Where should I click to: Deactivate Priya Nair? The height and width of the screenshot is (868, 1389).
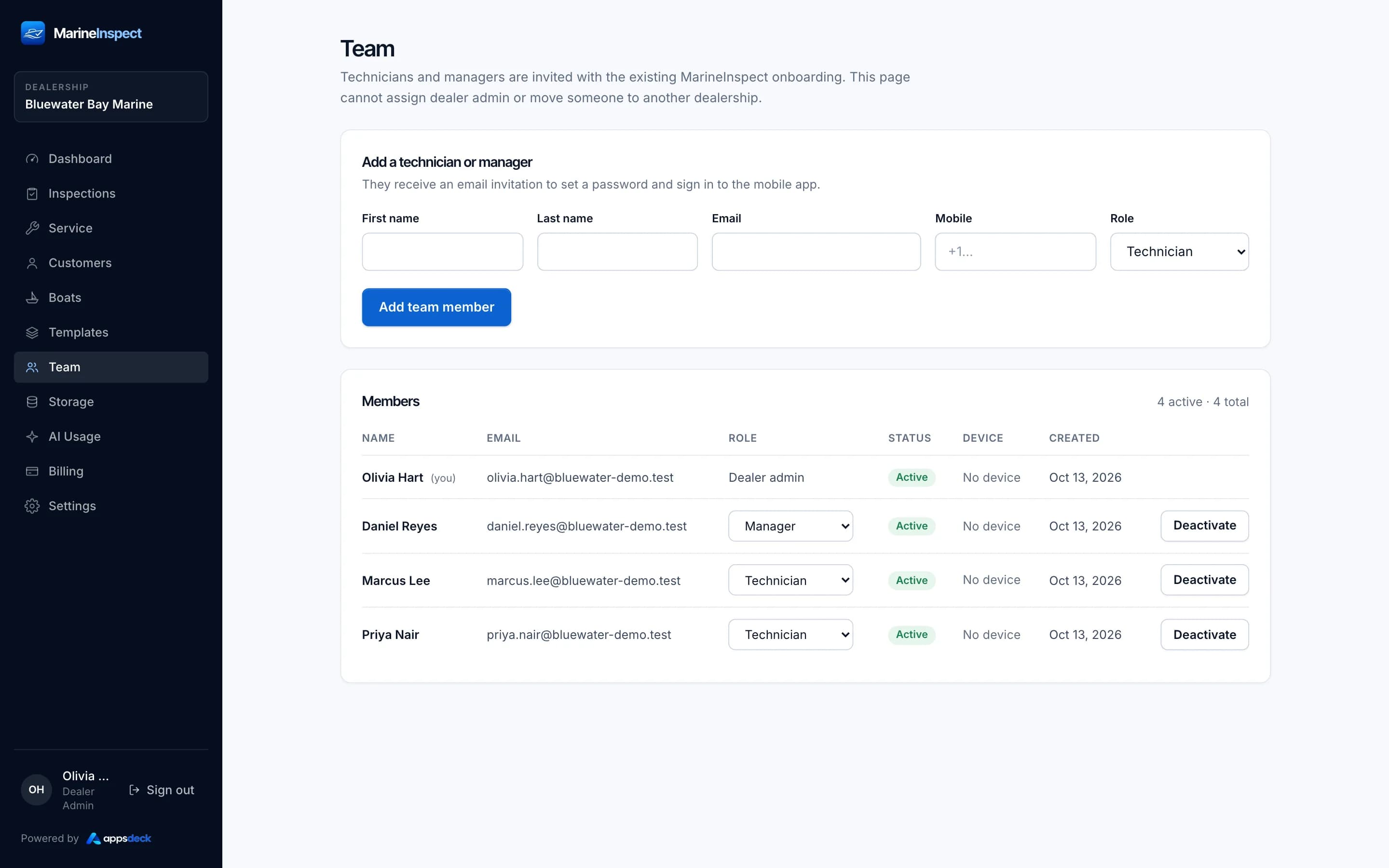coord(1204,634)
